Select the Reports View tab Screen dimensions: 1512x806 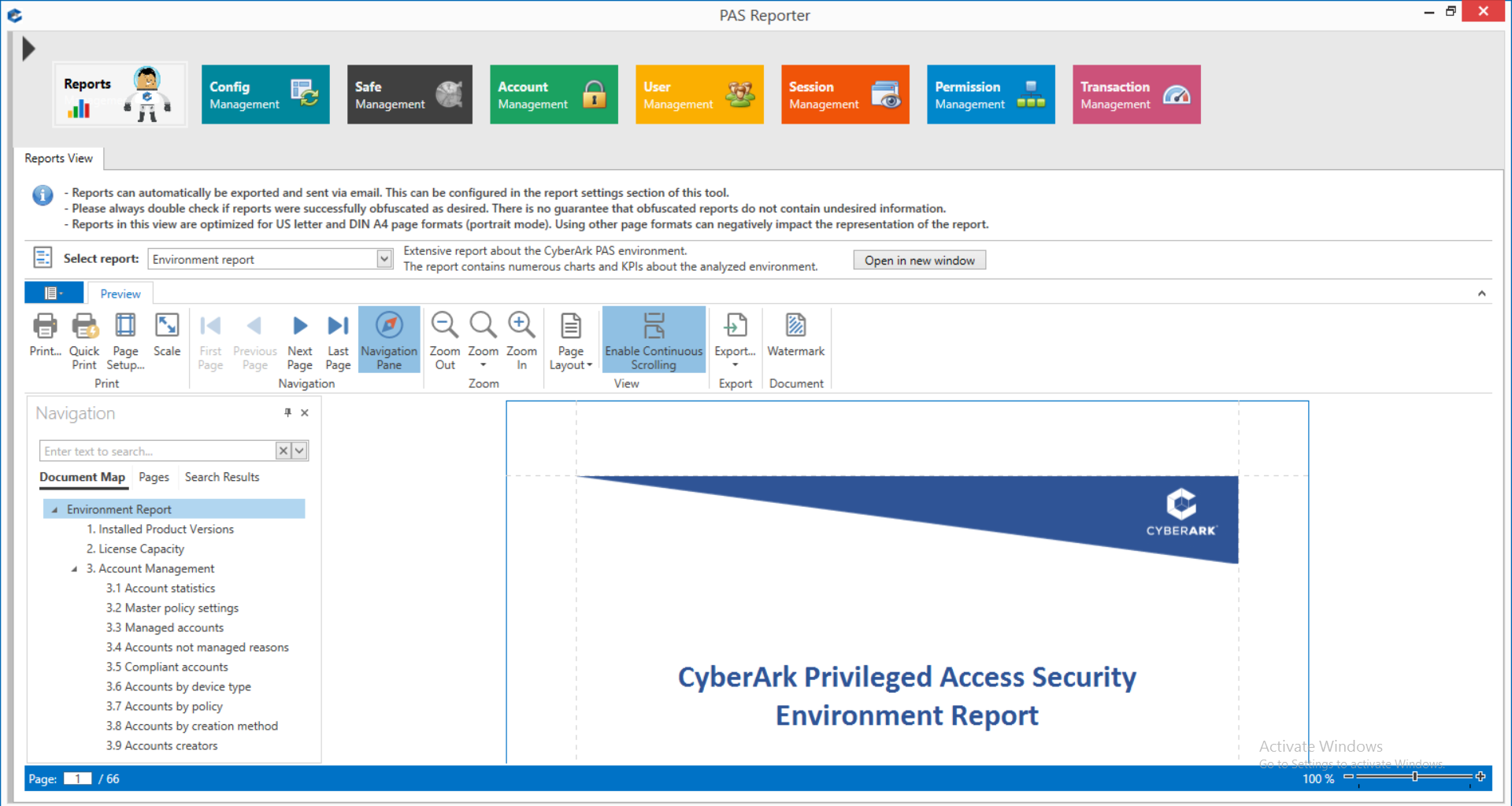pos(58,158)
